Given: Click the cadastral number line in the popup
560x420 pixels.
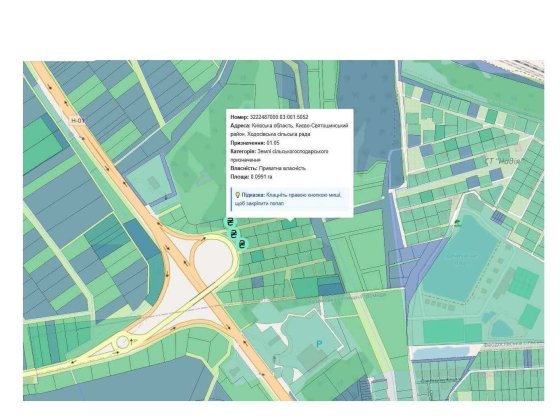Looking at the screenshot, I should pyautogui.click(x=269, y=117).
